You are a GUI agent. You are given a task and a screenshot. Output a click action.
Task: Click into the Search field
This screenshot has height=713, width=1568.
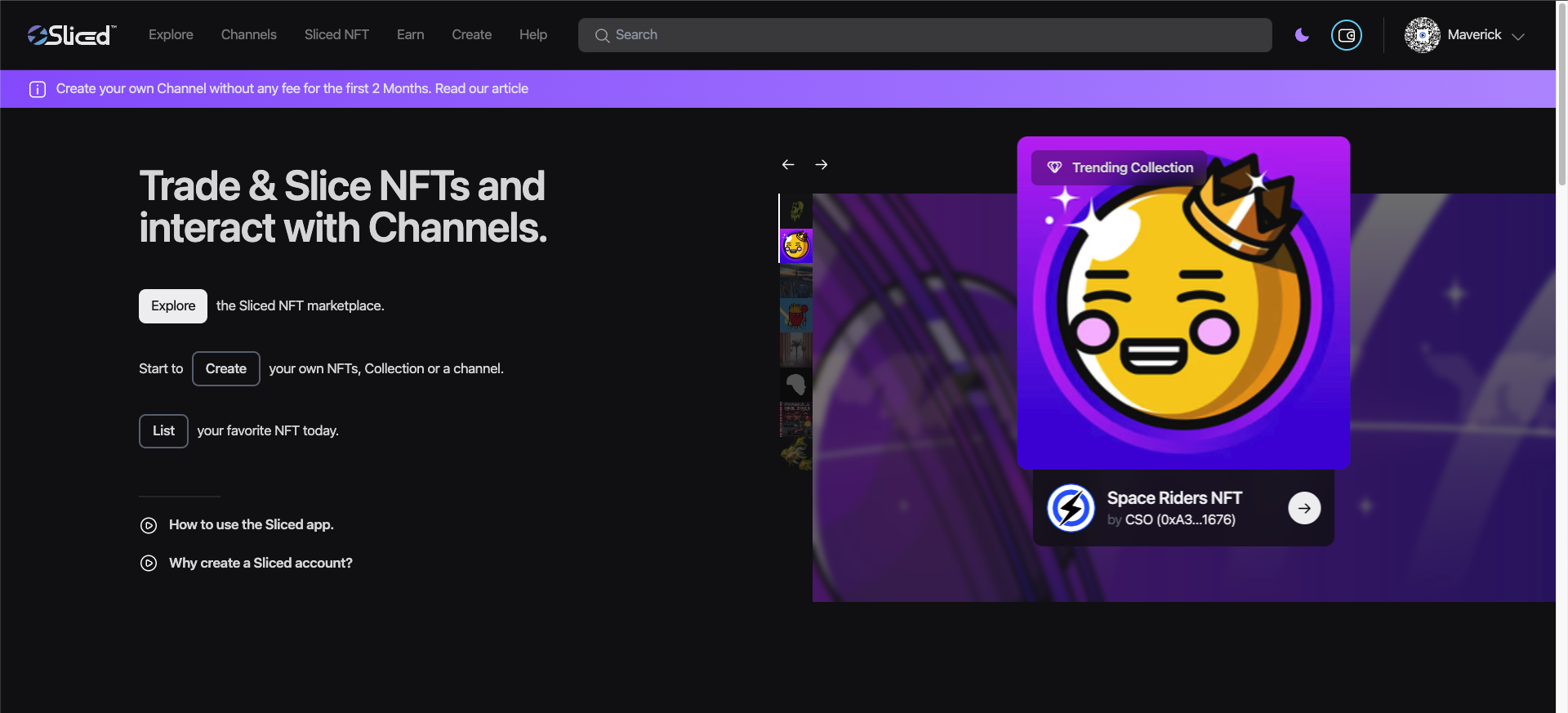[x=924, y=35]
